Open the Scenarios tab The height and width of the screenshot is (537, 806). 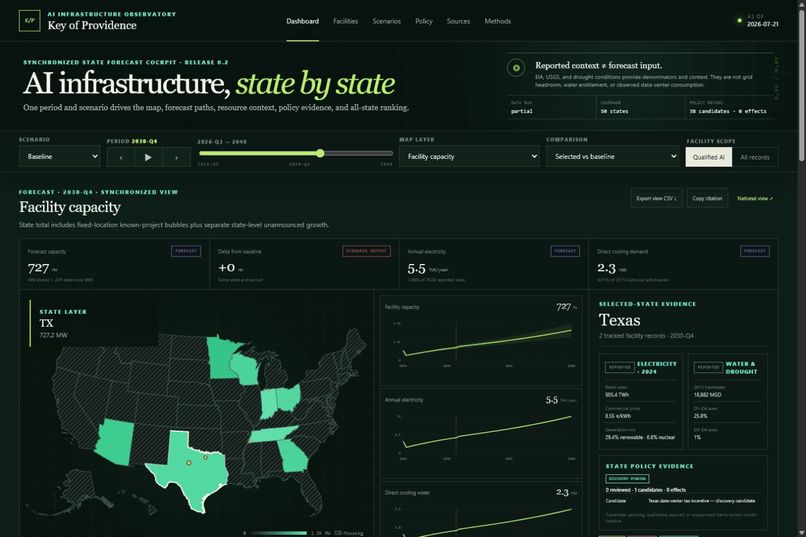coord(387,21)
